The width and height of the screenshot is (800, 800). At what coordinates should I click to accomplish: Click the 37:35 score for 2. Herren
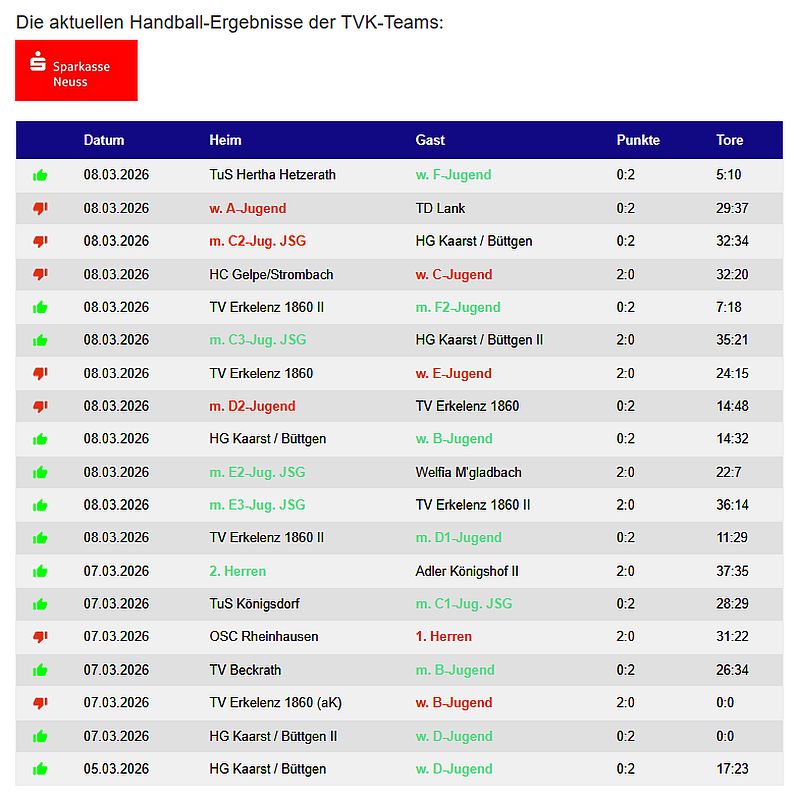(x=731, y=571)
